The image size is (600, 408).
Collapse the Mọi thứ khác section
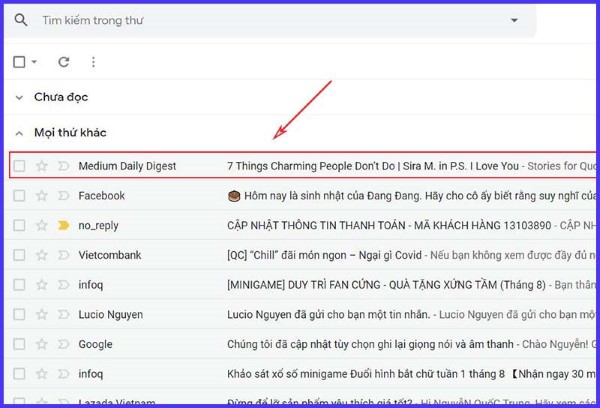point(20,133)
